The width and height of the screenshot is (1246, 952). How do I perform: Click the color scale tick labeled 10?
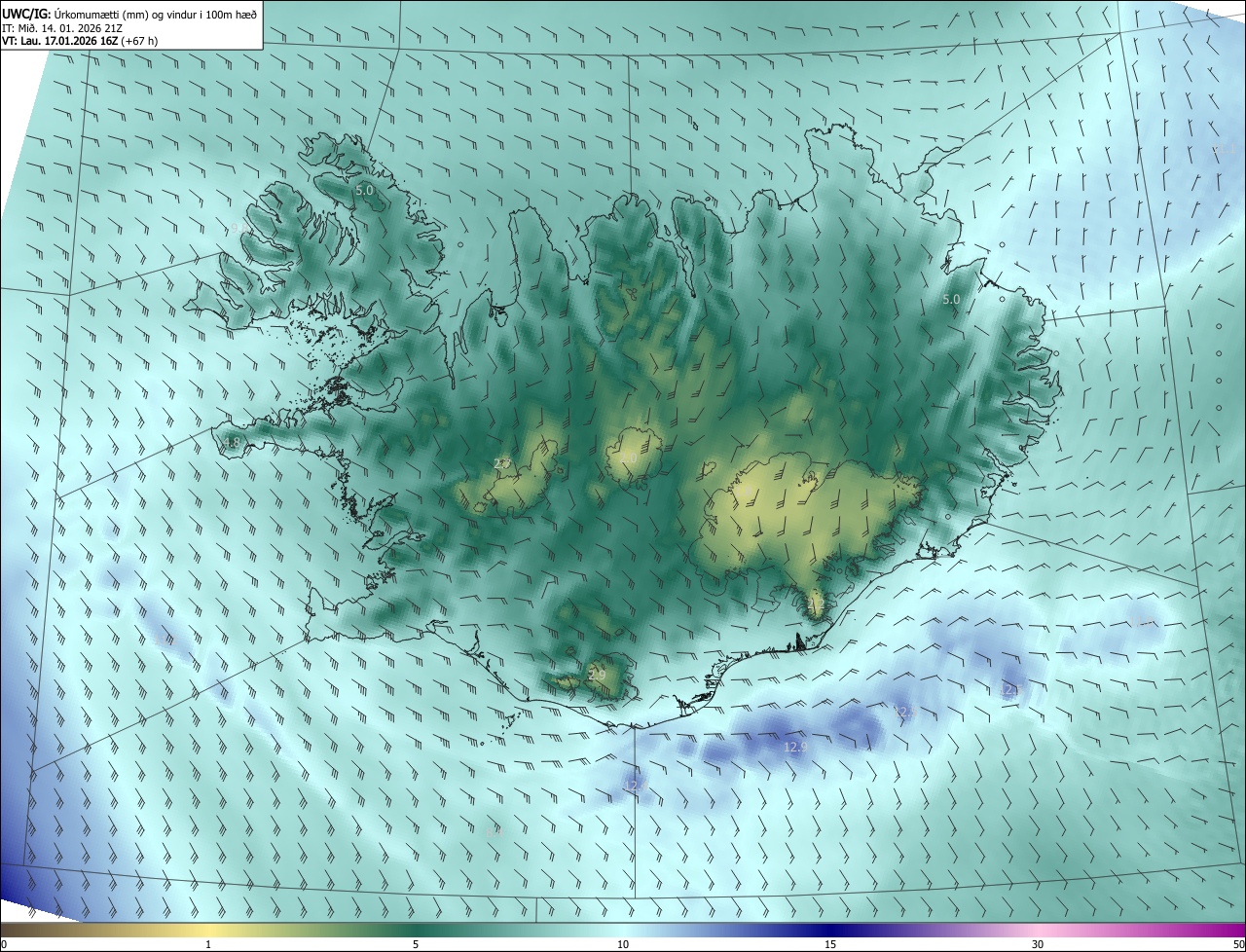(x=623, y=944)
